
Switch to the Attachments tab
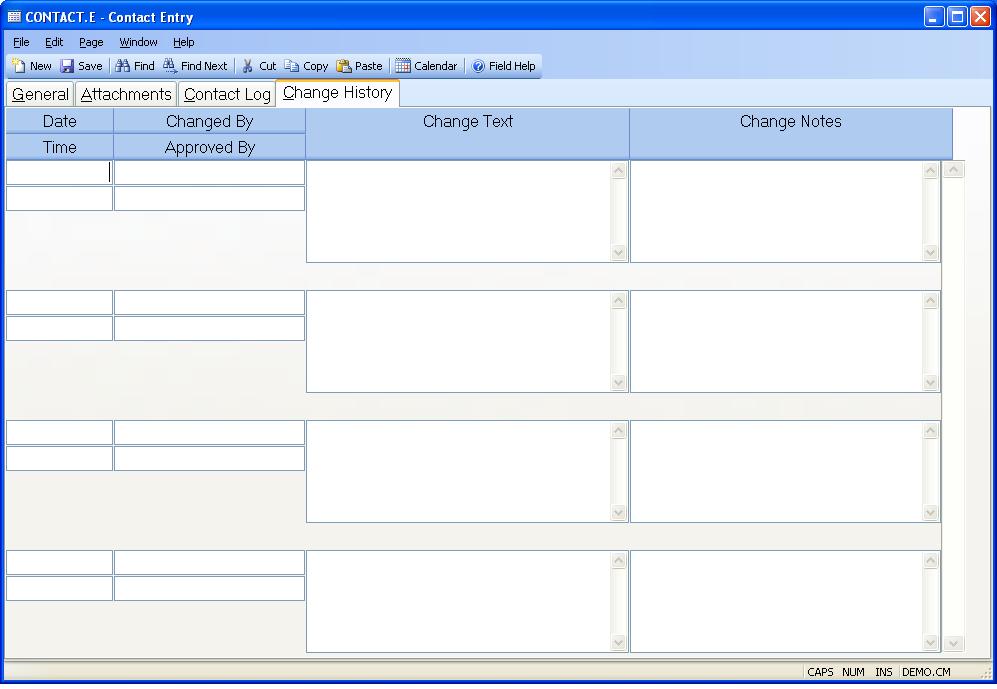click(126, 95)
